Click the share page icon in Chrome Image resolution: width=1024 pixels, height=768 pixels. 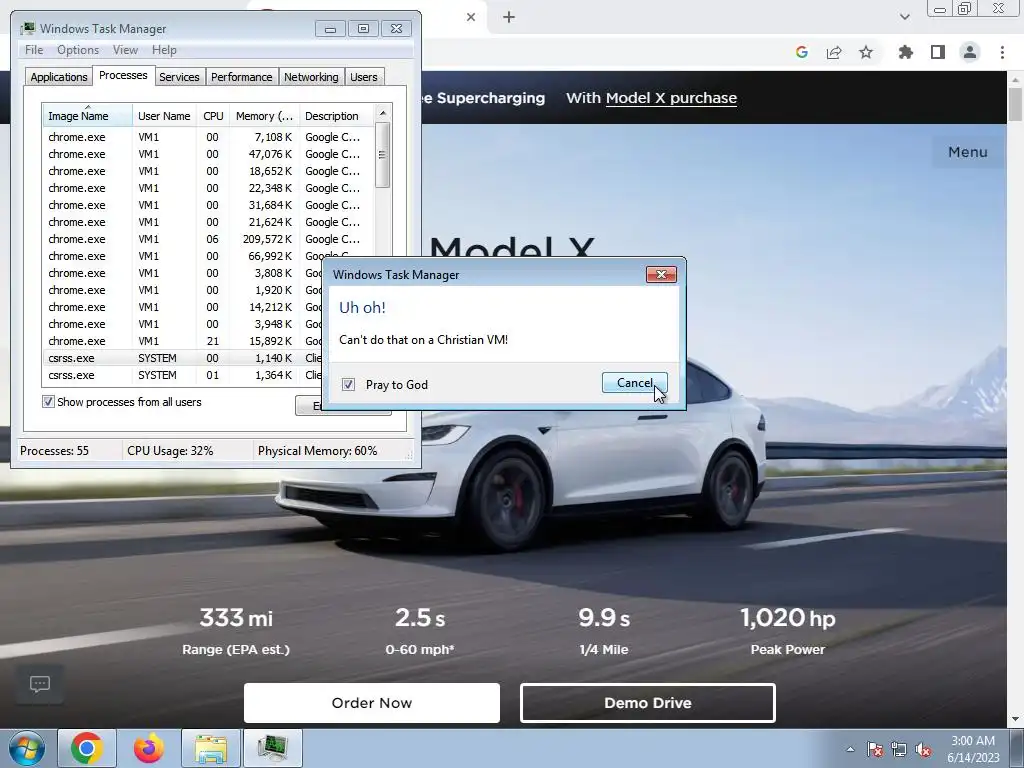coord(834,52)
